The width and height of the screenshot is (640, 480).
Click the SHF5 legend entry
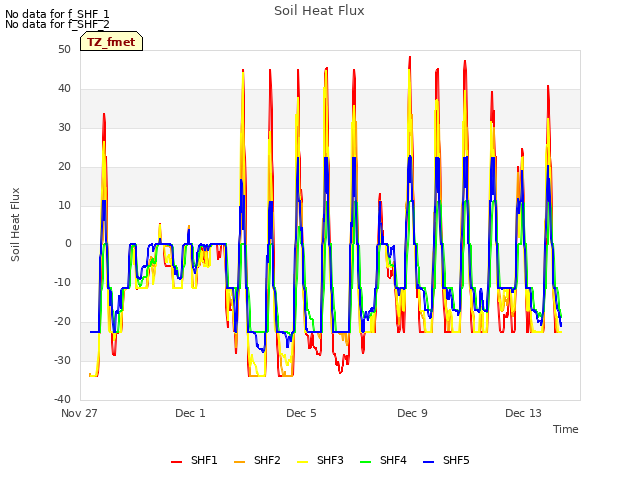tap(446, 460)
